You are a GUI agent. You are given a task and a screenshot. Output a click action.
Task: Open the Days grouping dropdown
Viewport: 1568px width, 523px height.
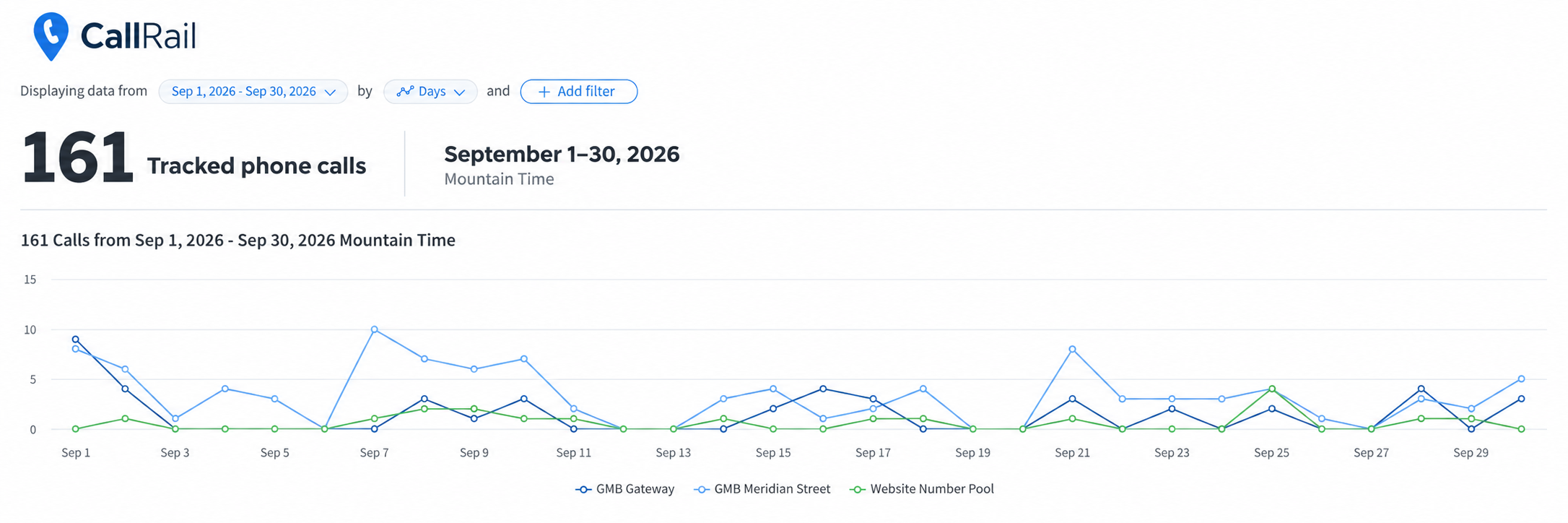[x=430, y=92]
